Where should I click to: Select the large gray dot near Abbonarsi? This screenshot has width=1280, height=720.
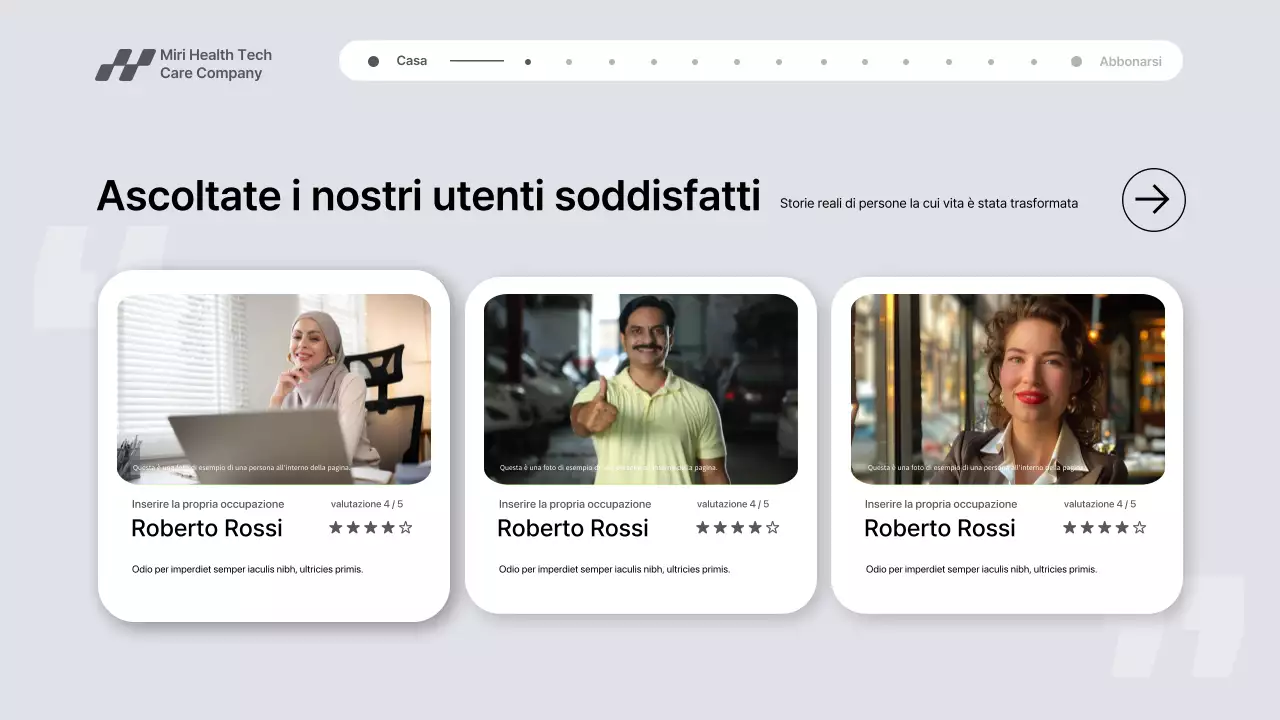1074,60
